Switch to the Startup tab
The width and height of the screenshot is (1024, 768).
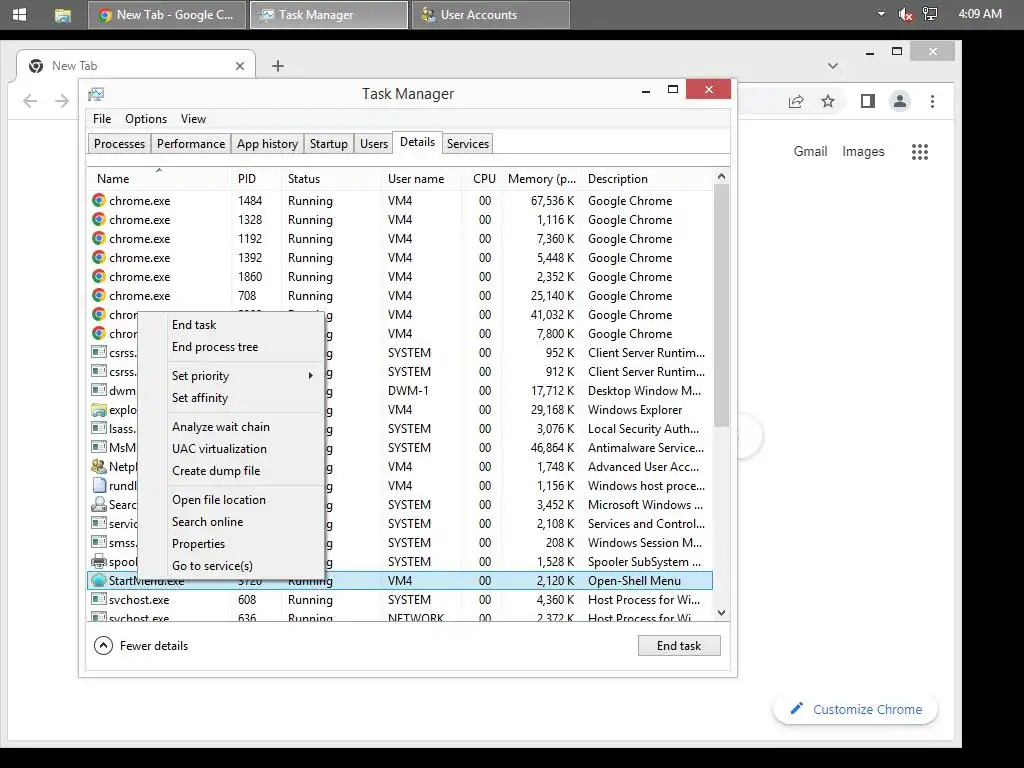point(328,144)
